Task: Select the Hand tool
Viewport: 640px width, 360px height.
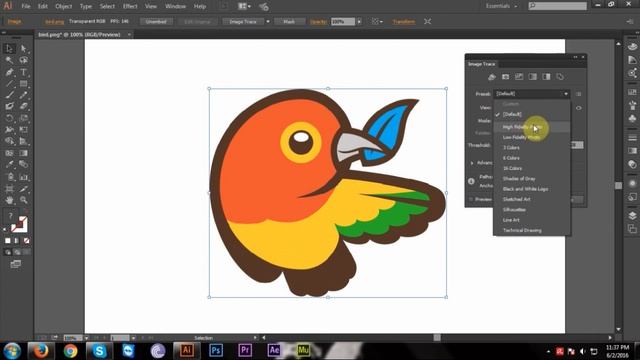Action: pyautogui.click(x=9, y=200)
